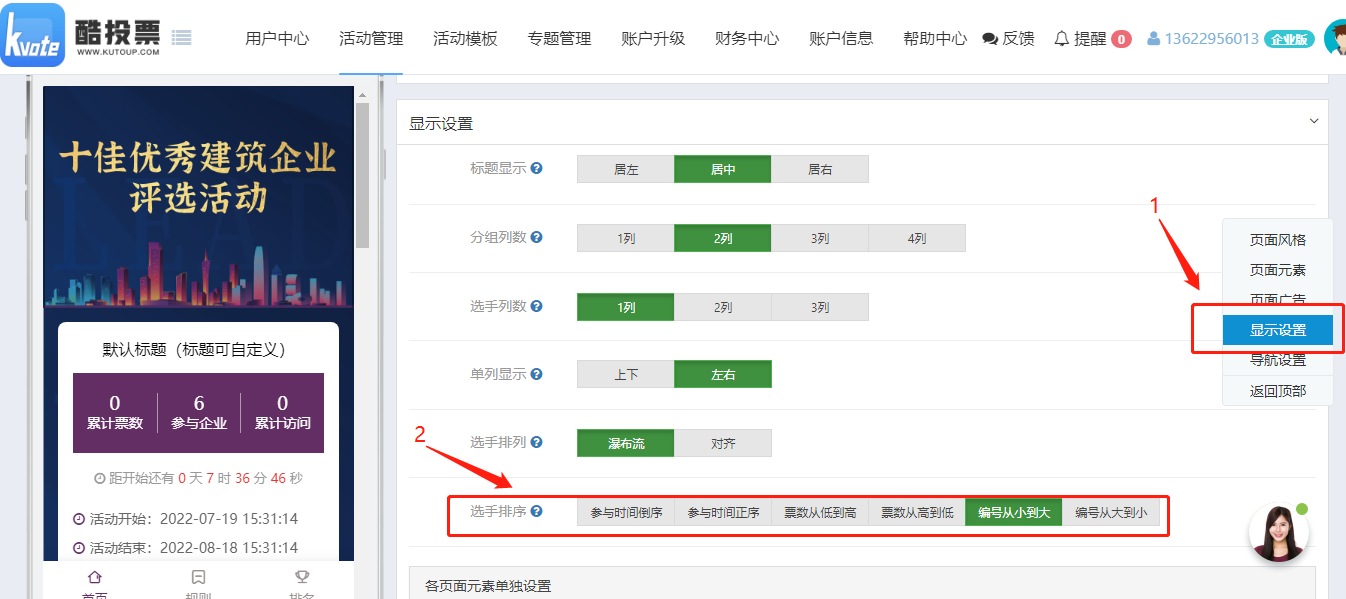Click the activity banner image in preview
1346x599 pixels.
tap(198, 198)
